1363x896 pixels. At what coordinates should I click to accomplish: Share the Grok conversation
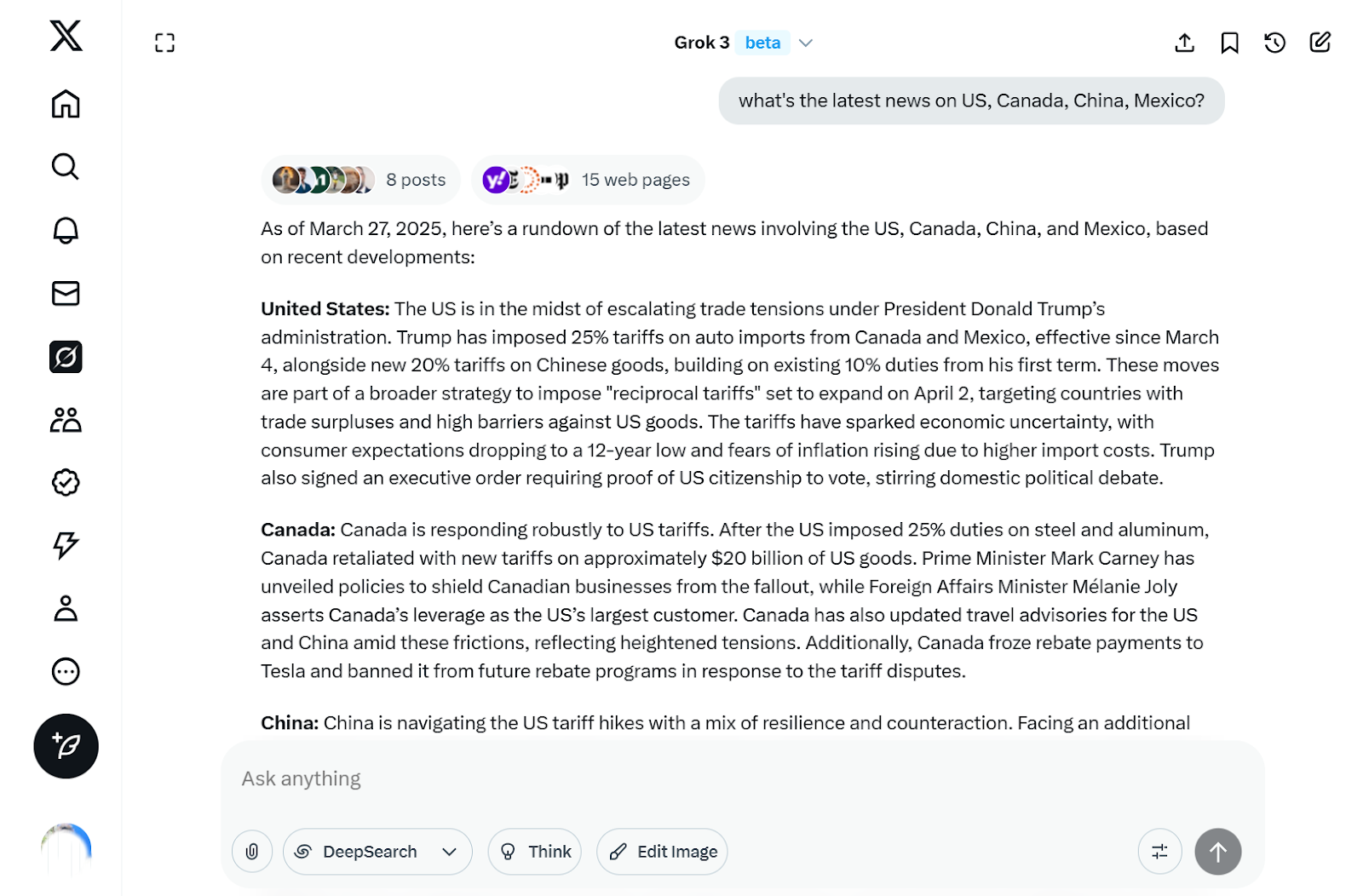click(x=1183, y=43)
